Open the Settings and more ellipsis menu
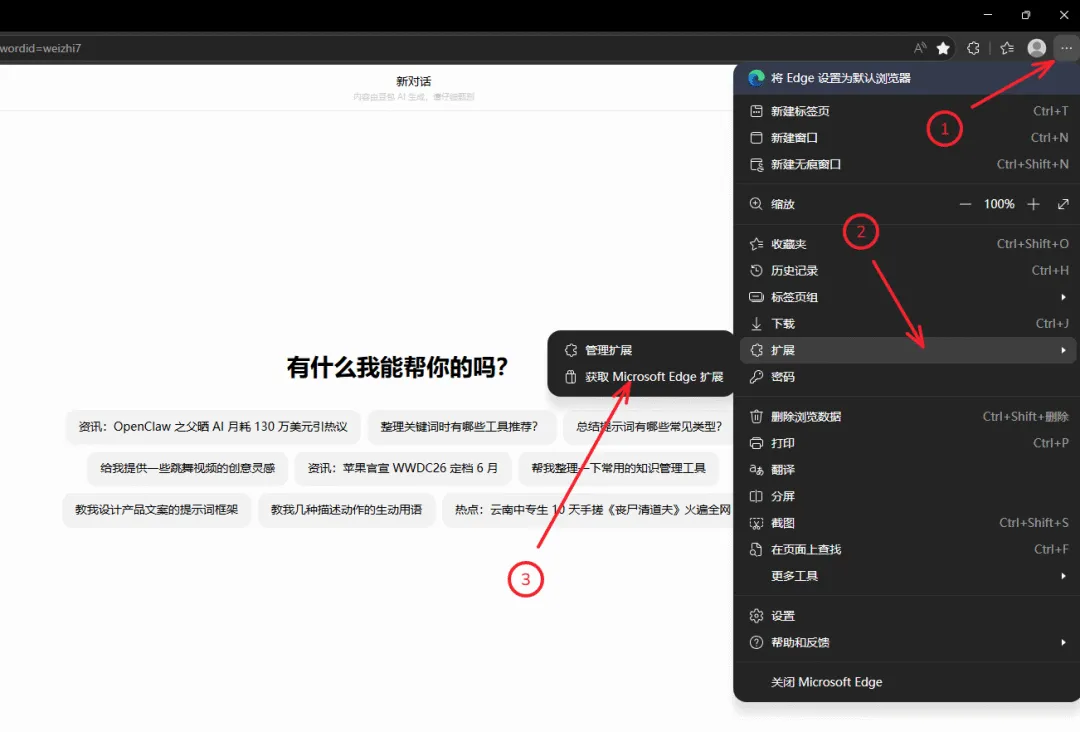Screen dimensions: 1080x732 (1066, 48)
